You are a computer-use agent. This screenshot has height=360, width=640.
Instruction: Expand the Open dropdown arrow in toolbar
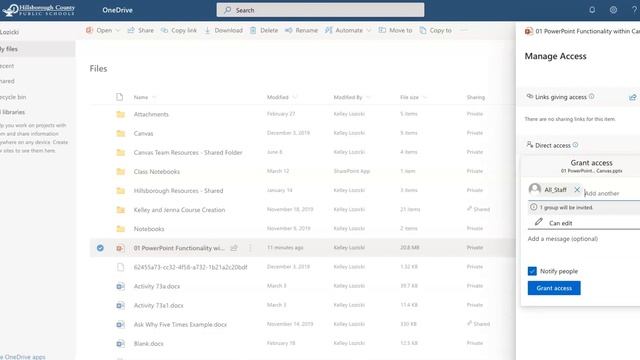pos(118,31)
